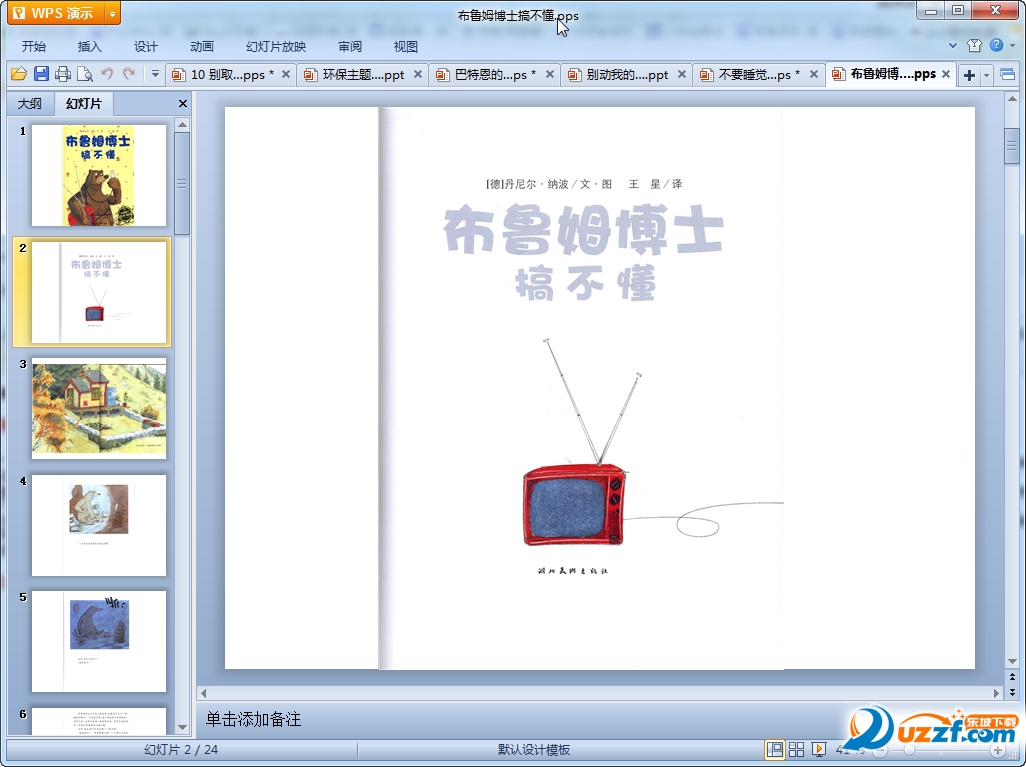Click the thumbnail pane scrollbar handle
The width and height of the screenshot is (1026, 767).
183,184
